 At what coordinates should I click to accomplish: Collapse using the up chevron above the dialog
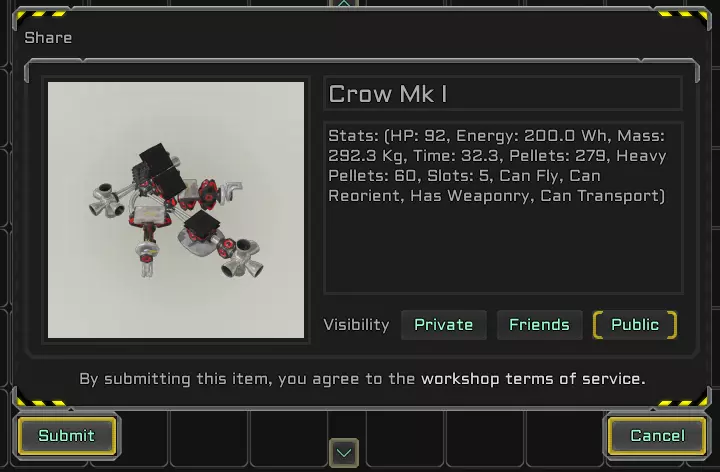[x=344, y=4]
